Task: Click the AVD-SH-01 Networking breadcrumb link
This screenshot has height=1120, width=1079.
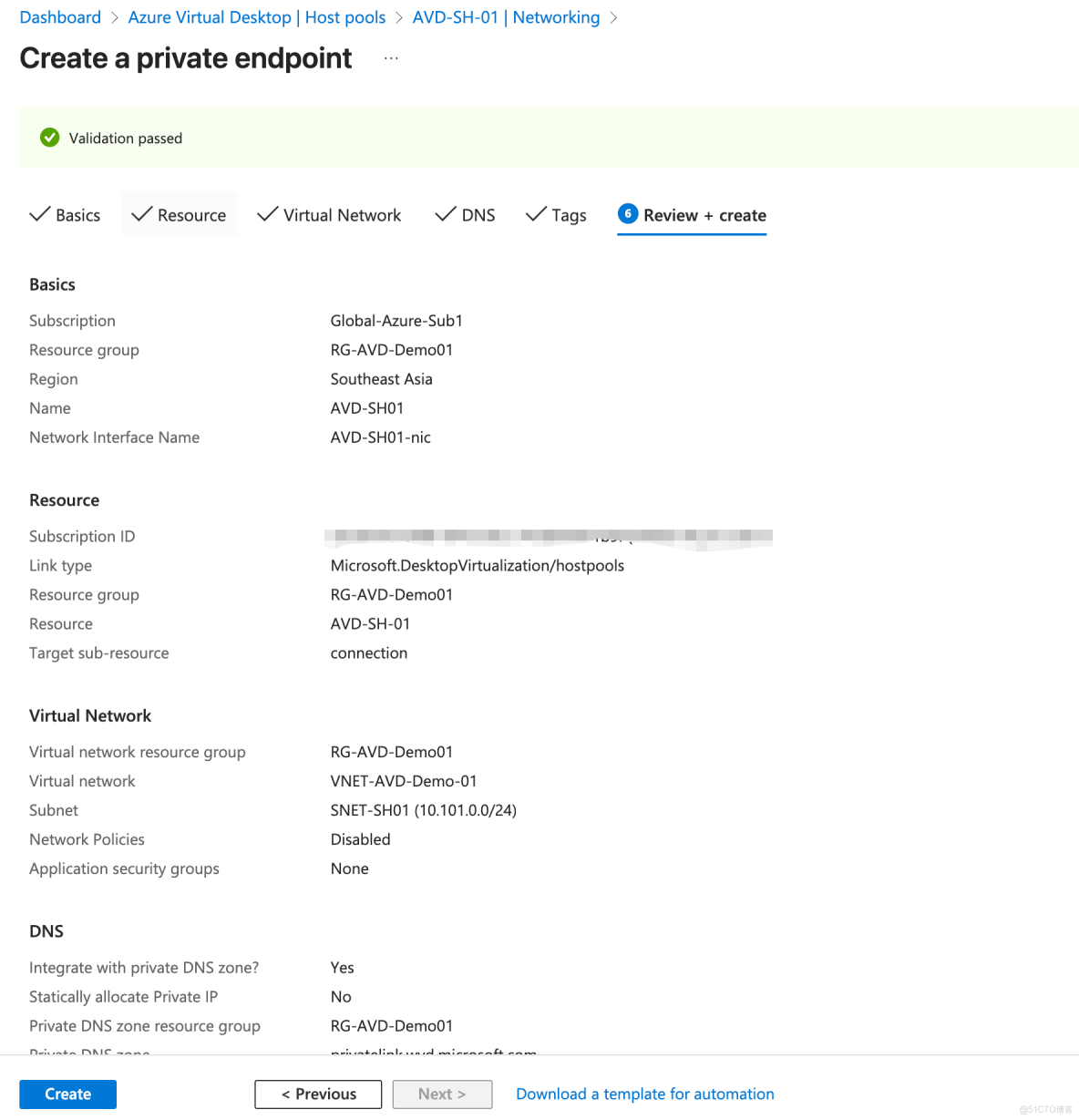Action: tap(505, 16)
